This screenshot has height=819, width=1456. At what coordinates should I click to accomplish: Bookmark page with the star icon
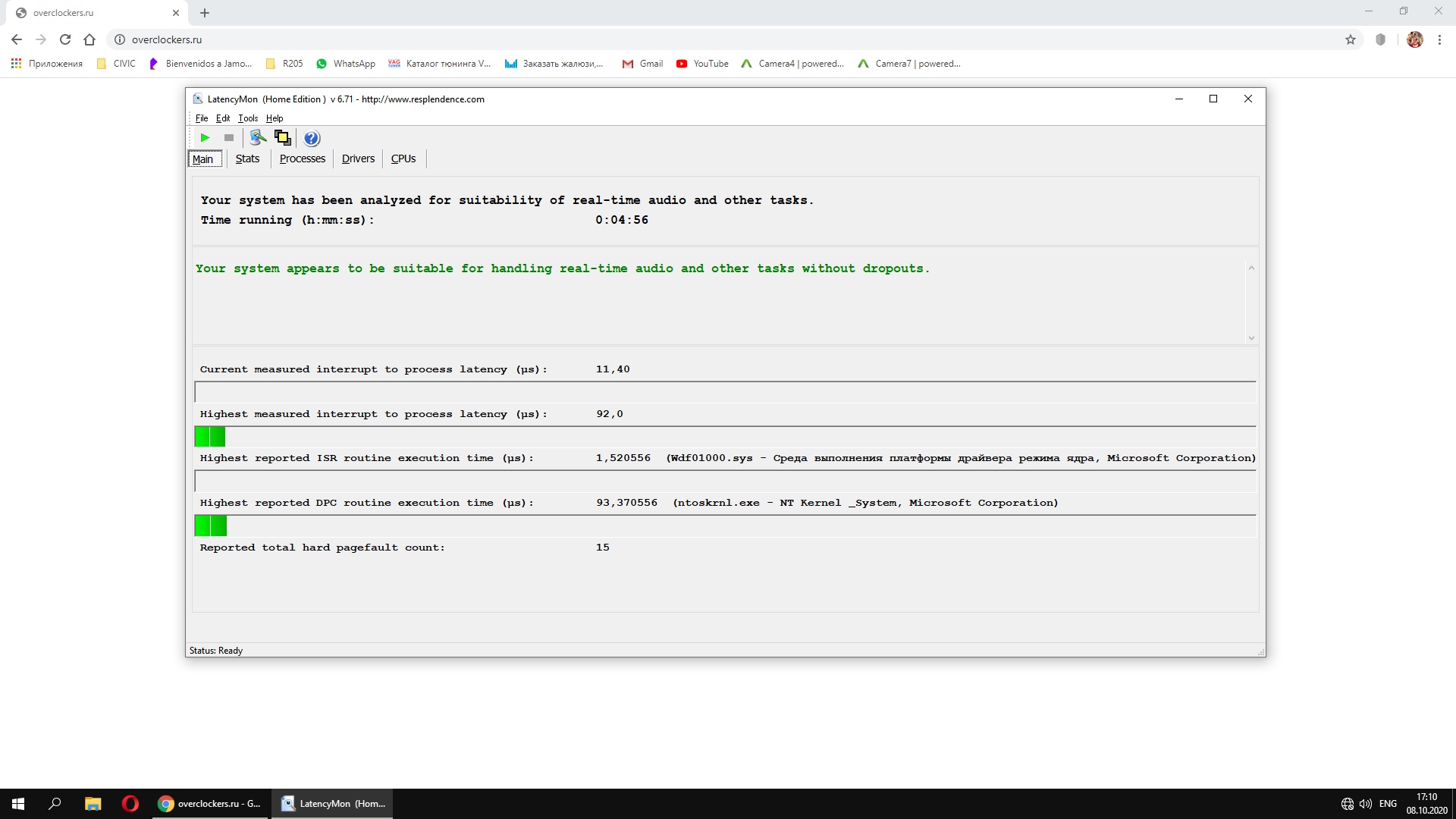tap(1351, 39)
